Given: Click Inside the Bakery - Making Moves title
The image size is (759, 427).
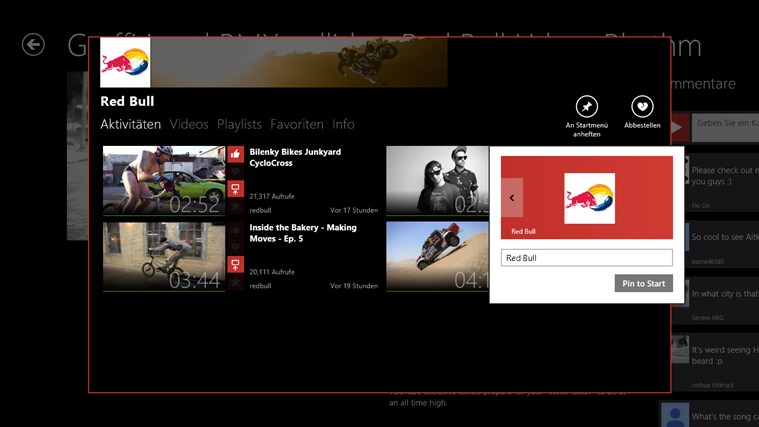Looking at the screenshot, I should coord(303,233).
